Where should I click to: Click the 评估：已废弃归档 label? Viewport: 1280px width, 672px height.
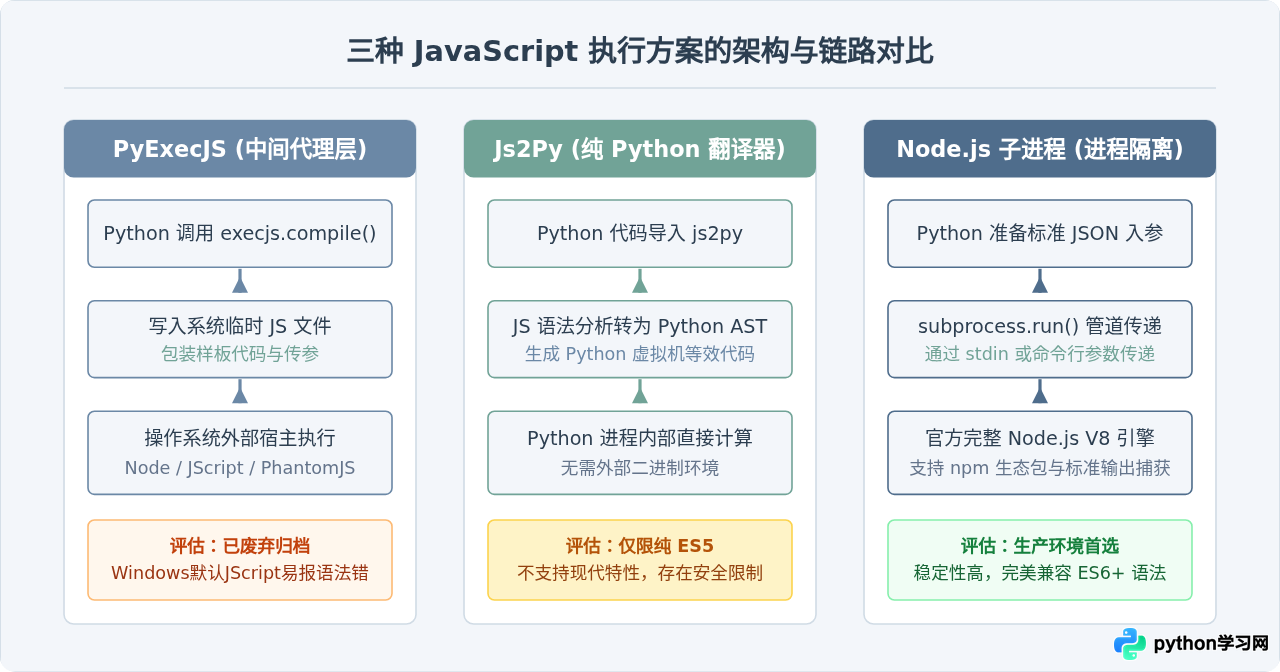click(240, 546)
